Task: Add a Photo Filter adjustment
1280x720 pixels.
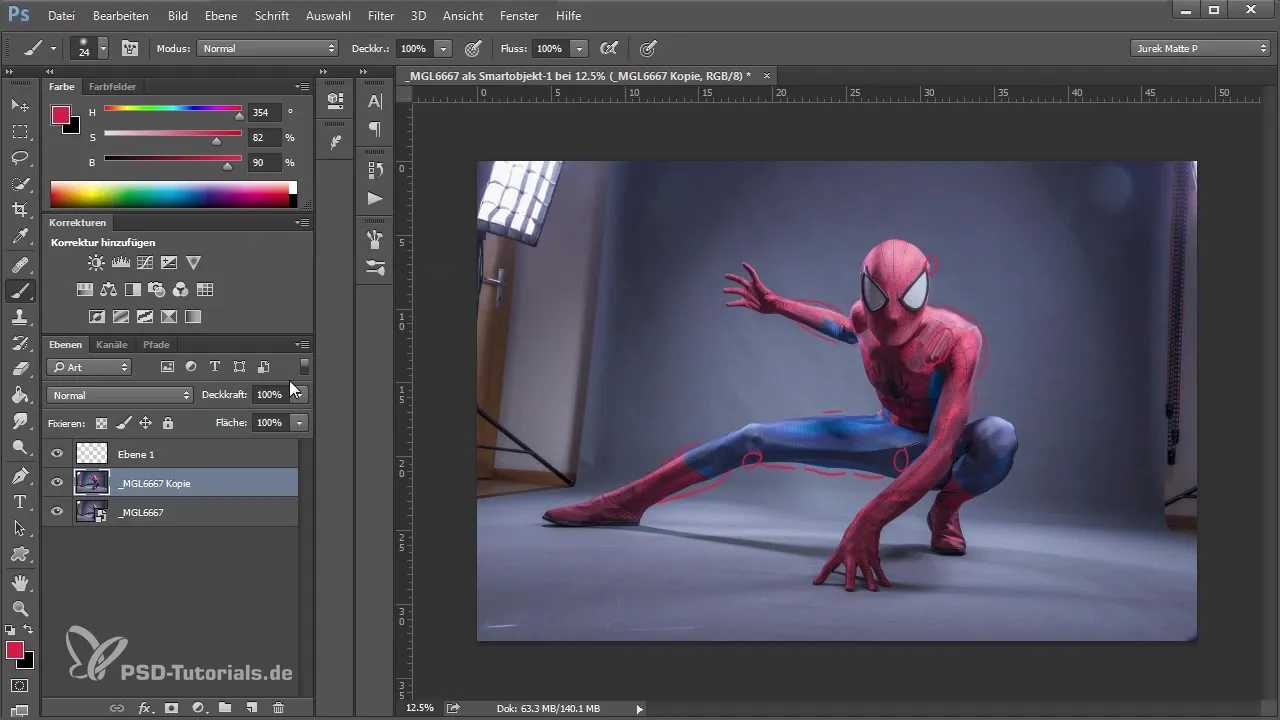Action: 156,290
